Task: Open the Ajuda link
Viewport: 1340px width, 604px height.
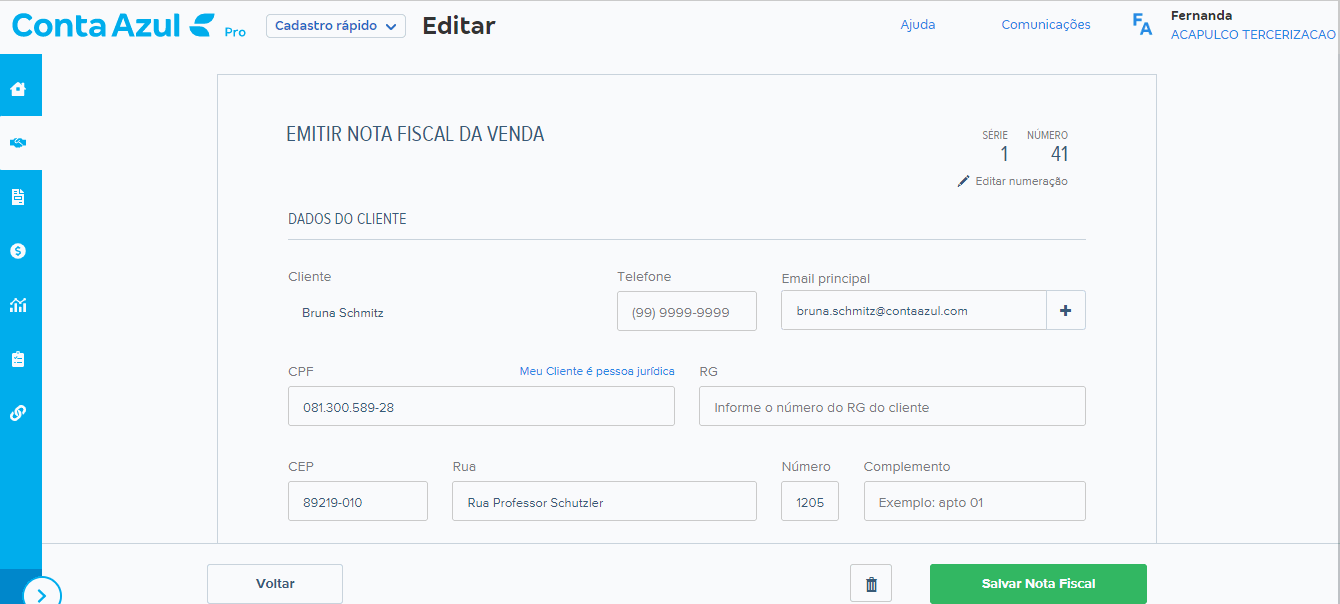Action: [x=918, y=25]
